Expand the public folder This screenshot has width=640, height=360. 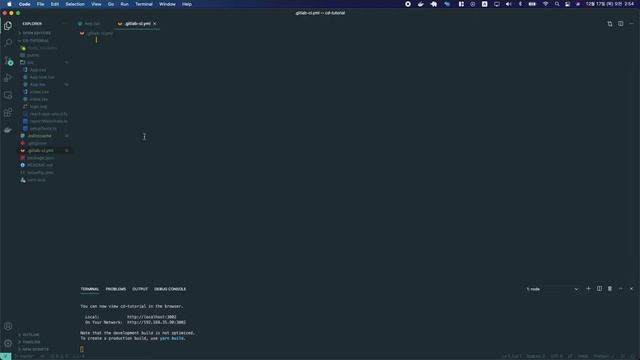(33, 55)
